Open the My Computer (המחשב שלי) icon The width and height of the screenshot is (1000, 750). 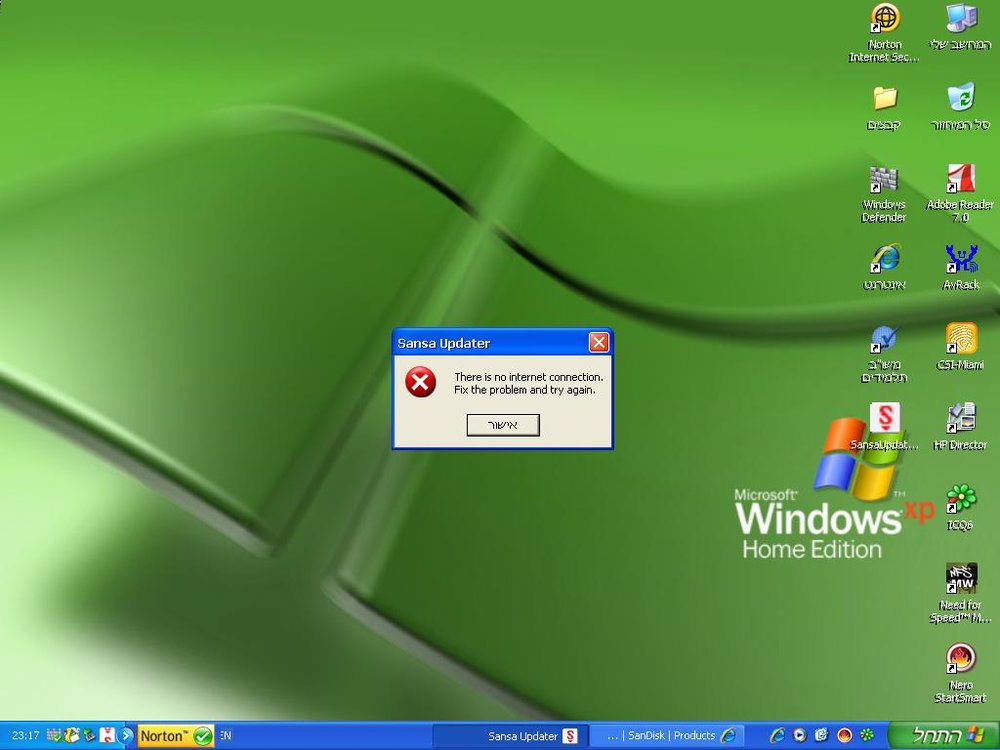pos(960,27)
